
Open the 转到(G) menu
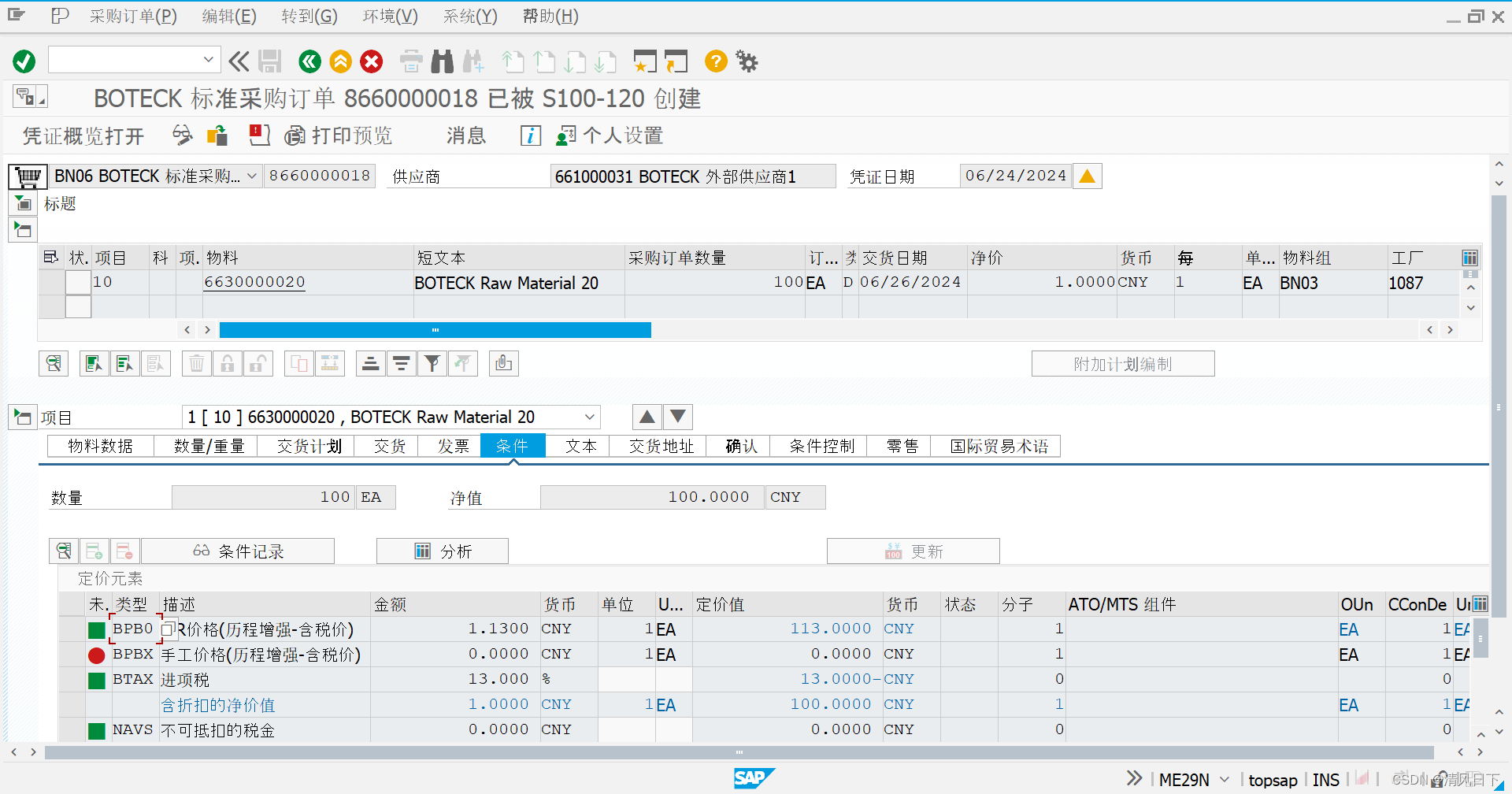[309, 16]
